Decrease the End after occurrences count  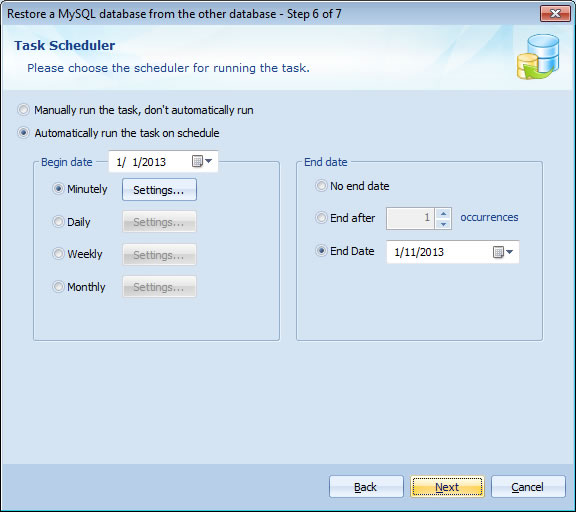[443, 224]
